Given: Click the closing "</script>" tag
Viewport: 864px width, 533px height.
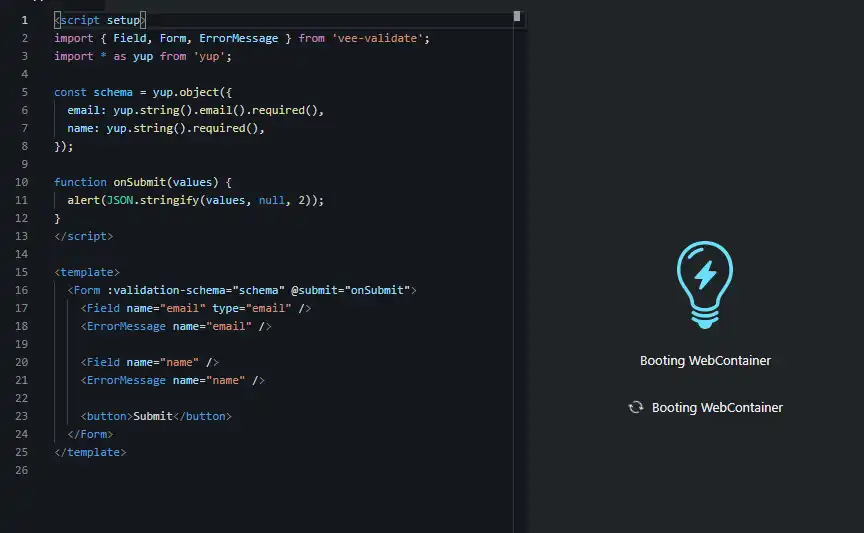Looking at the screenshot, I should pyautogui.click(x=83, y=236).
